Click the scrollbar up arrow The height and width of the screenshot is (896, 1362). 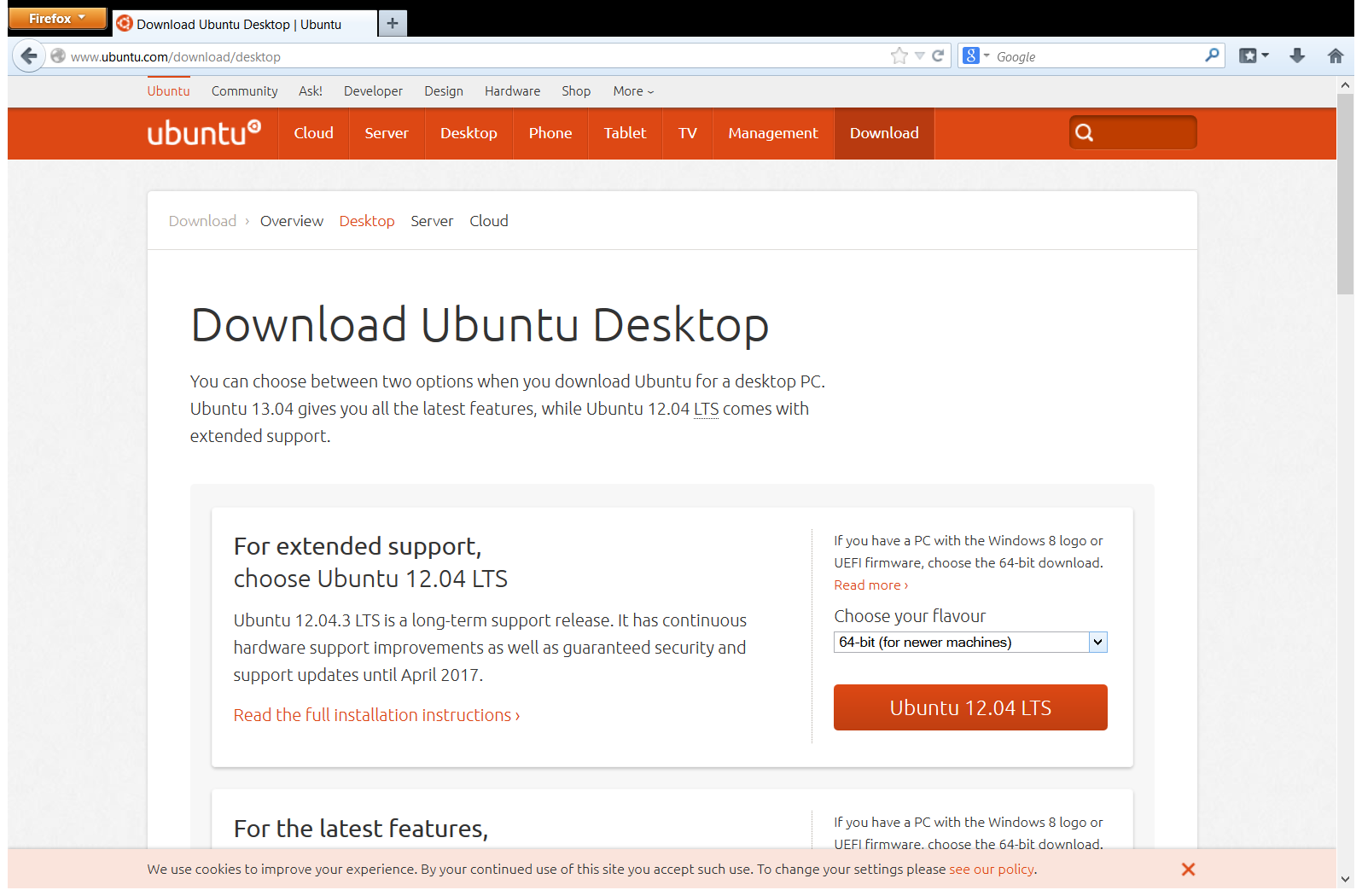click(x=1345, y=84)
